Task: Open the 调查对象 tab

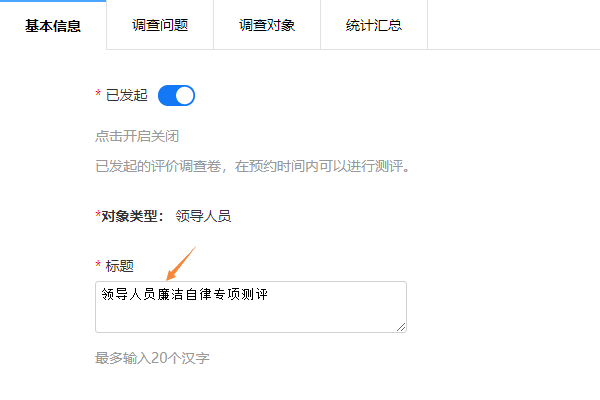Action: (267, 25)
